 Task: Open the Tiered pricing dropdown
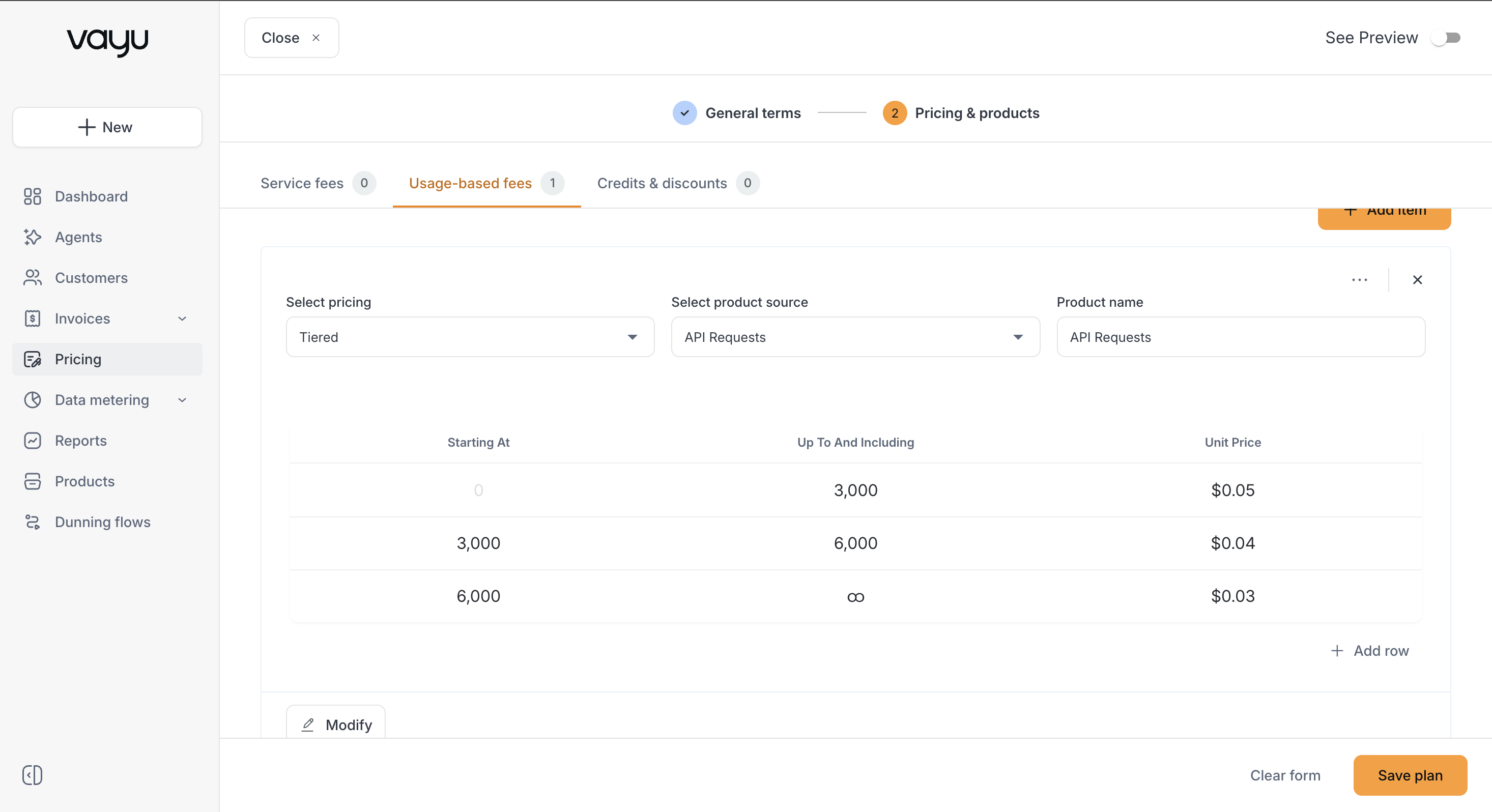pyautogui.click(x=470, y=337)
